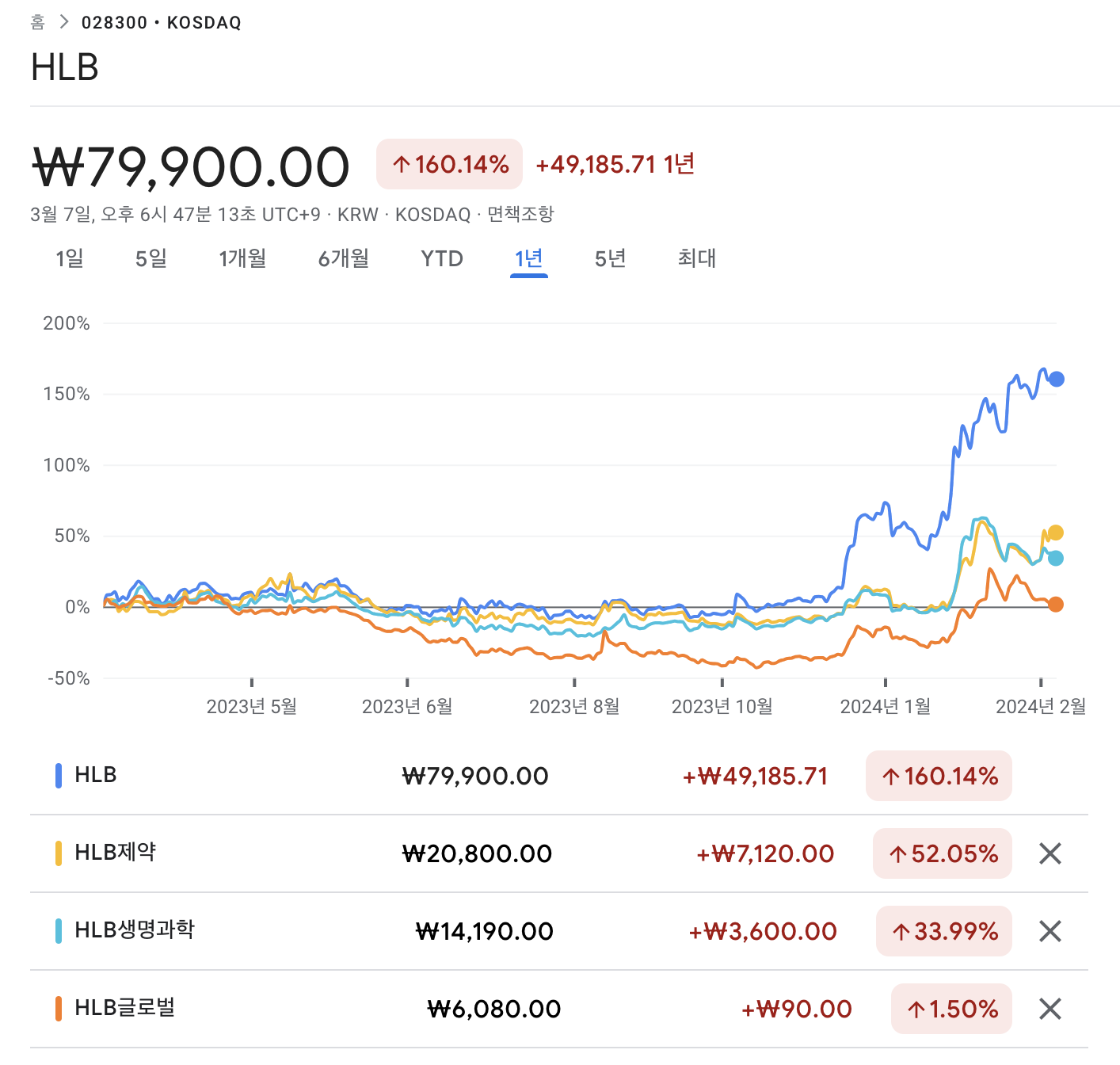Click the orange HLB글로벌 color indicator

click(x=59, y=1009)
